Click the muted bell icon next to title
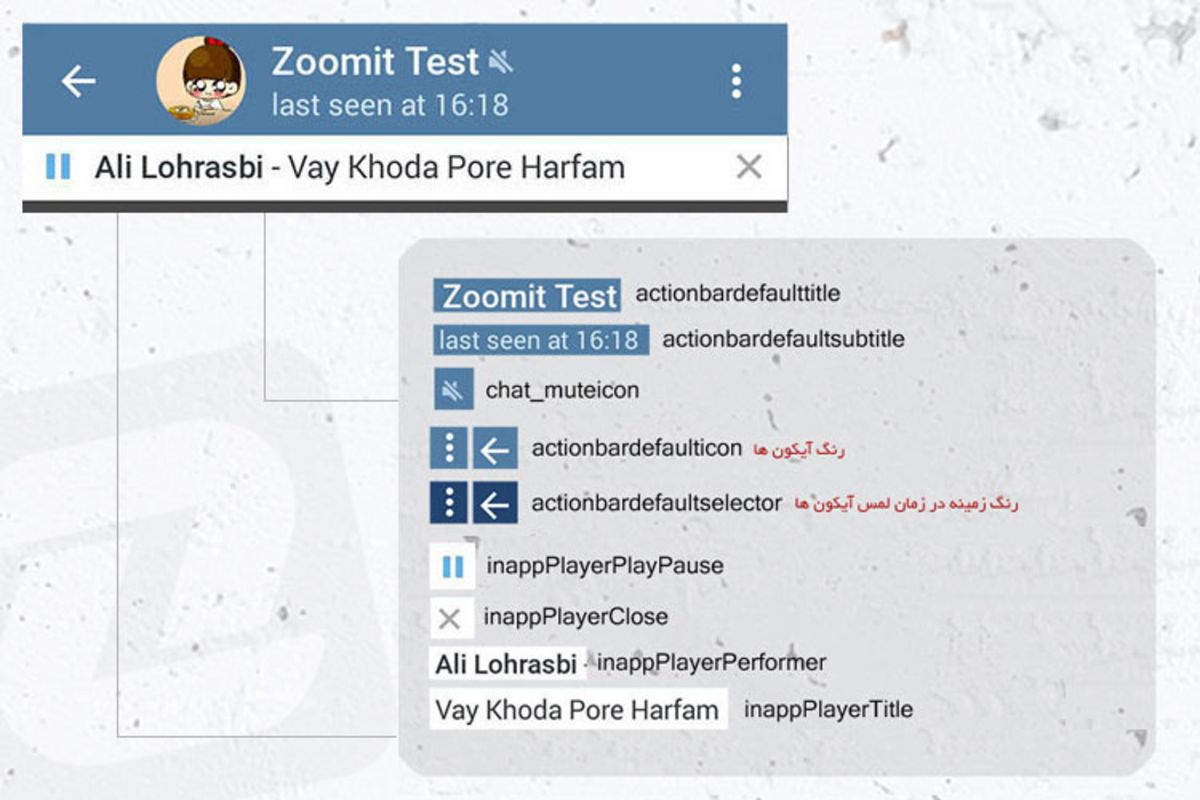Image resolution: width=1200 pixels, height=800 pixels. tap(501, 63)
